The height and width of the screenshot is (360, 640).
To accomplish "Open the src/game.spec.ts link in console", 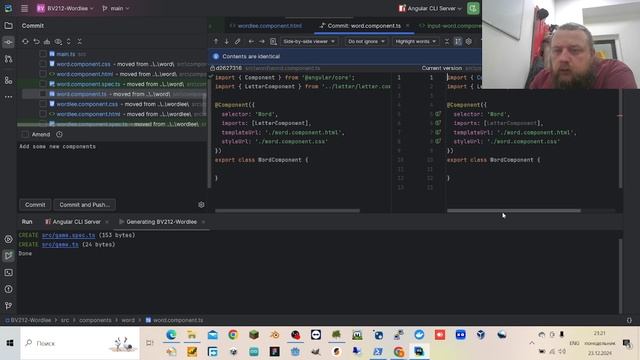I will [68, 235].
